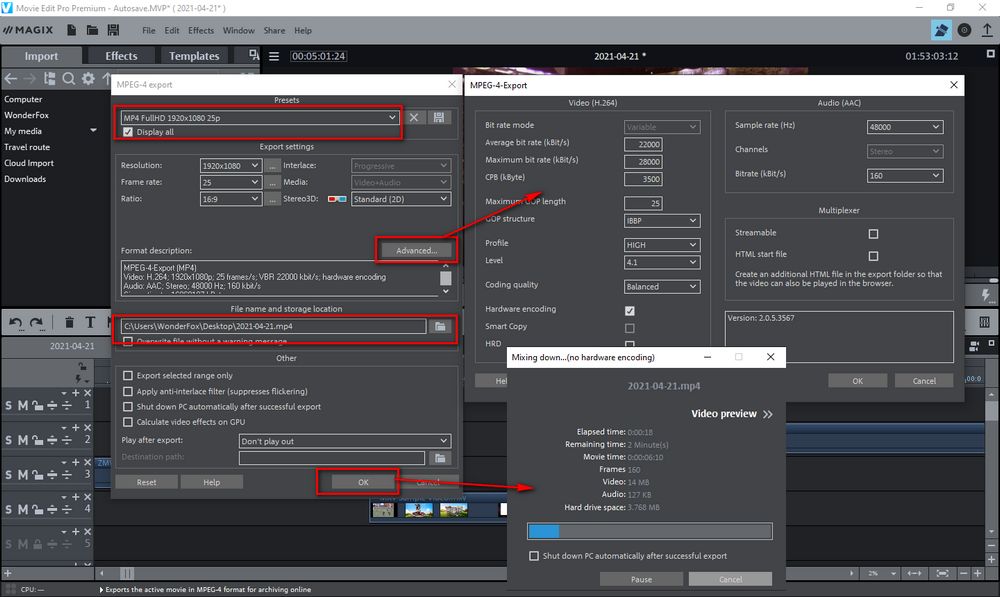Browse folder icon next to export file path
Image resolution: width=1000 pixels, height=597 pixels.
(440, 326)
